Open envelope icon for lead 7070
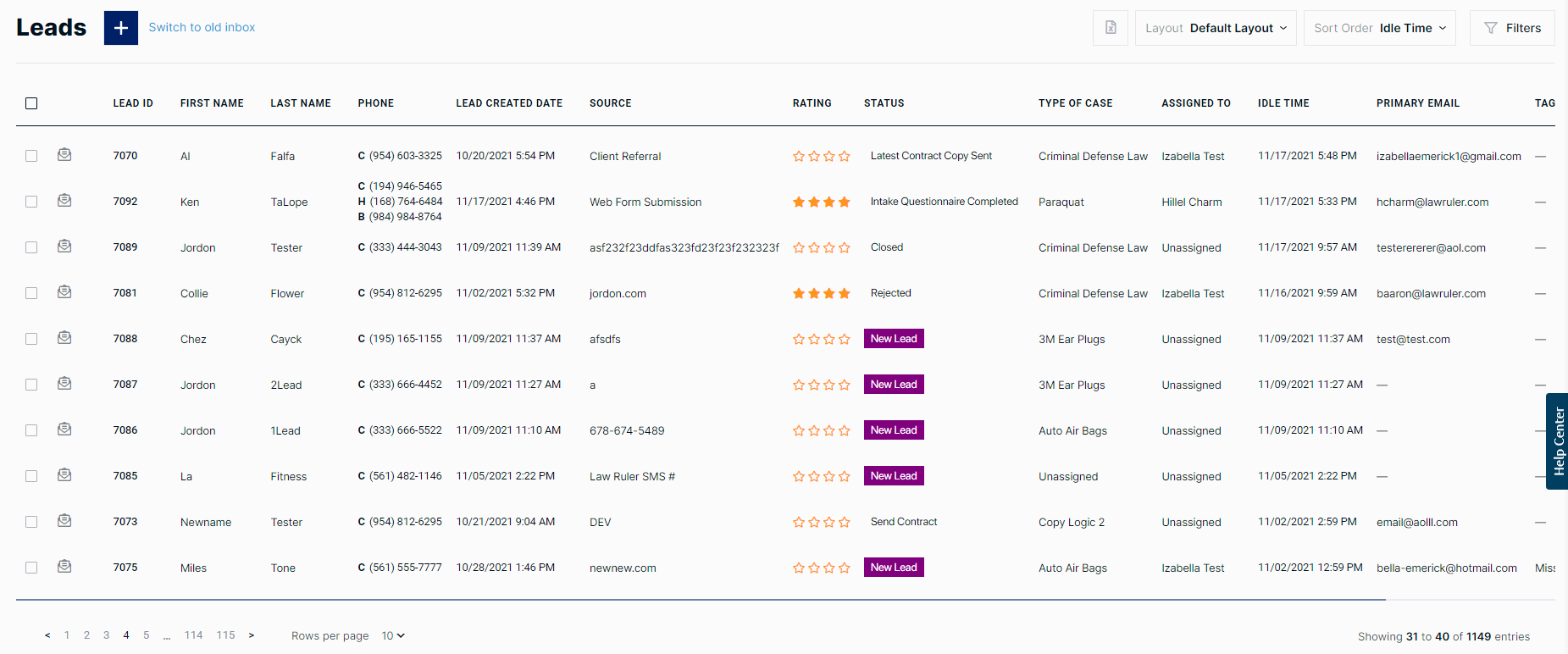The width and height of the screenshot is (1568, 654). click(x=64, y=155)
